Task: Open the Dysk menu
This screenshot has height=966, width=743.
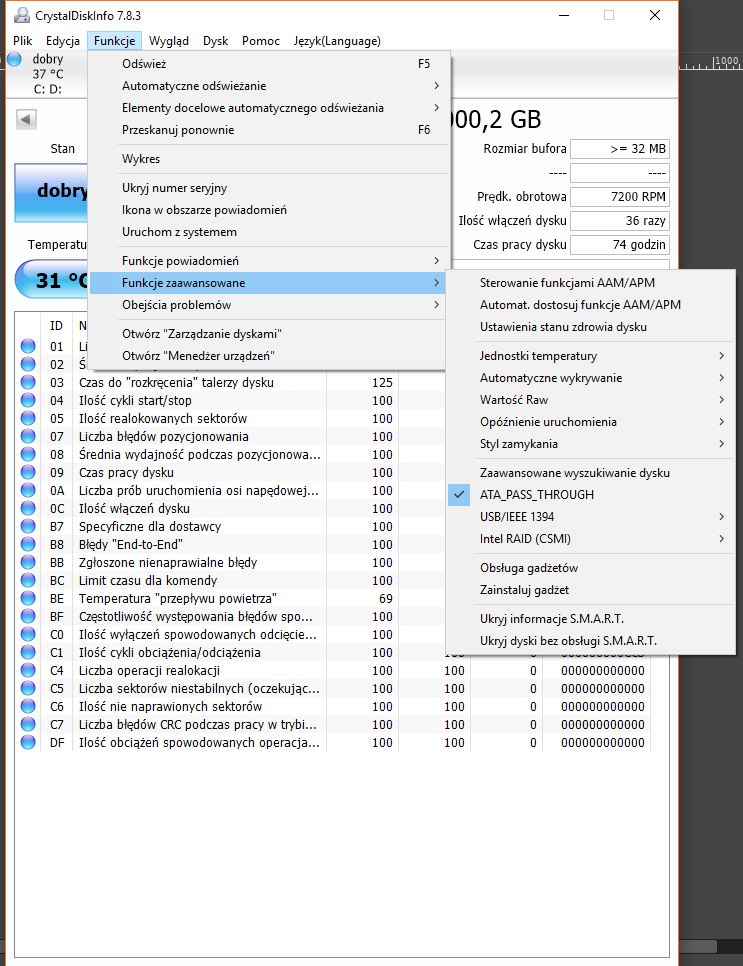Action: tap(216, 41)
